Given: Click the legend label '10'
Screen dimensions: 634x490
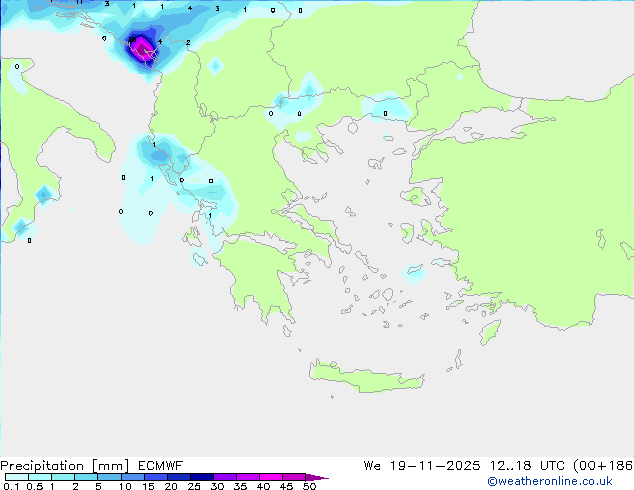Looking at the screenshot, I should coord(125,486).
